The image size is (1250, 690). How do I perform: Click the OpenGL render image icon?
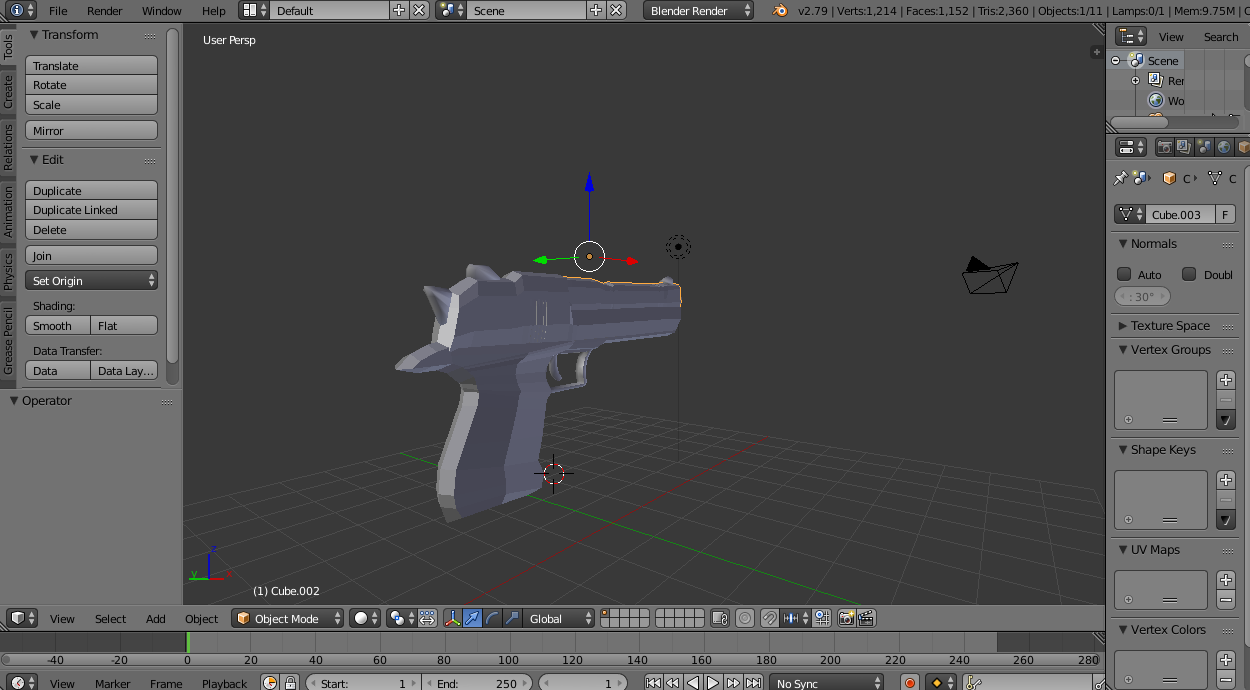pyautogui.click(x=847, y=618)
